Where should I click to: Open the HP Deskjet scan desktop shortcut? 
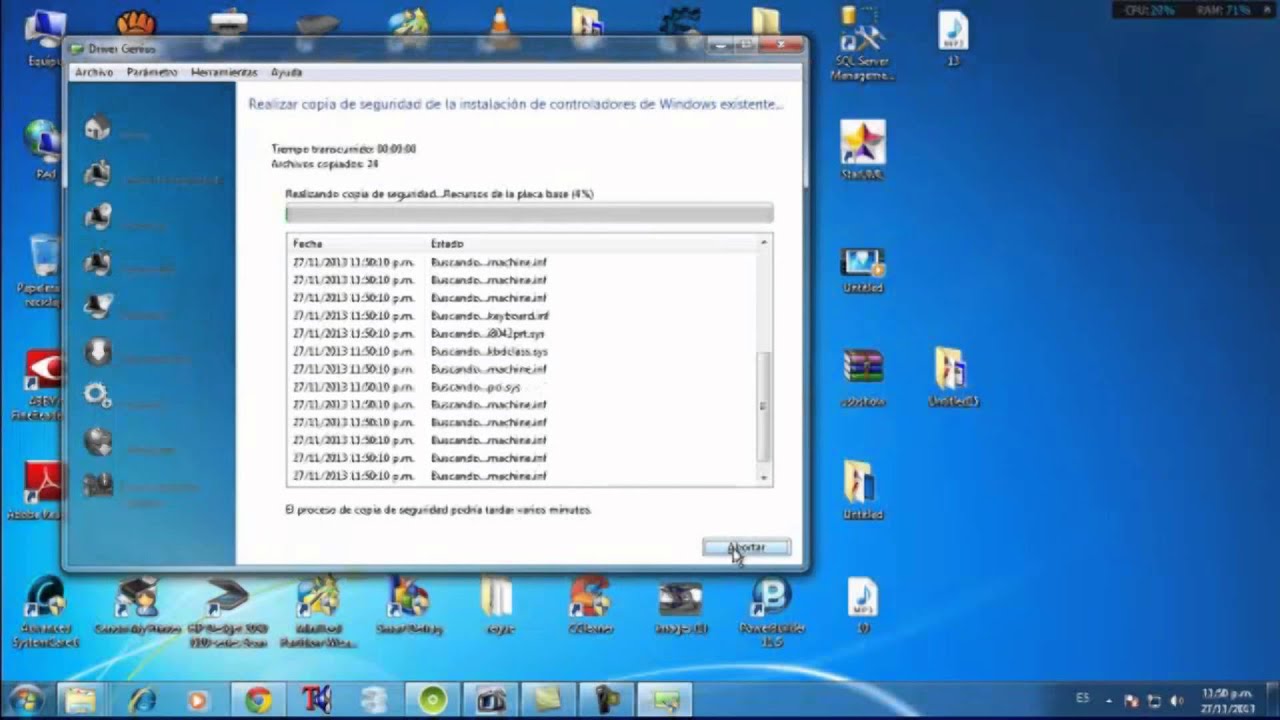228,610
